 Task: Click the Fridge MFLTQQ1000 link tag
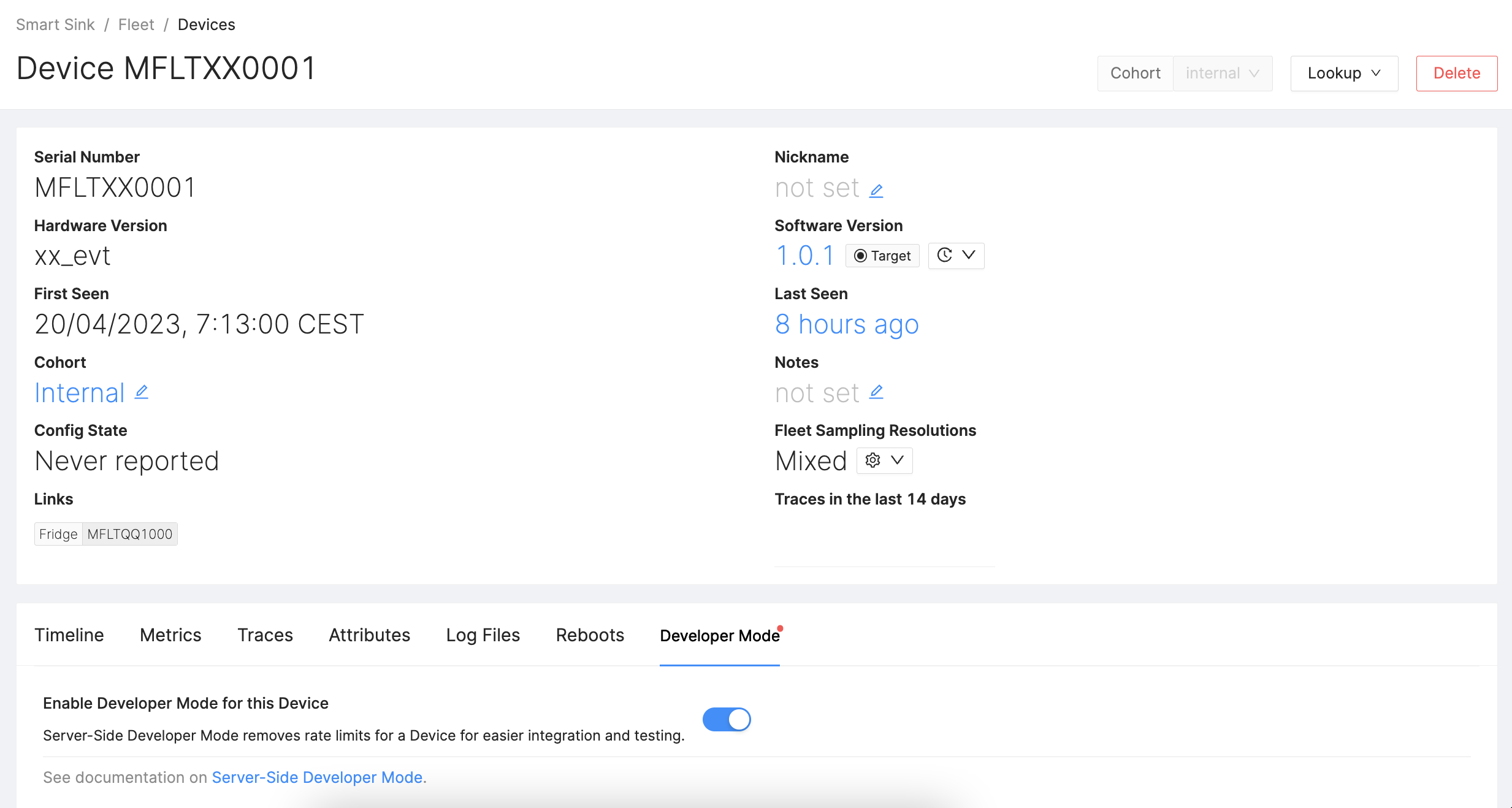(106, 534)
